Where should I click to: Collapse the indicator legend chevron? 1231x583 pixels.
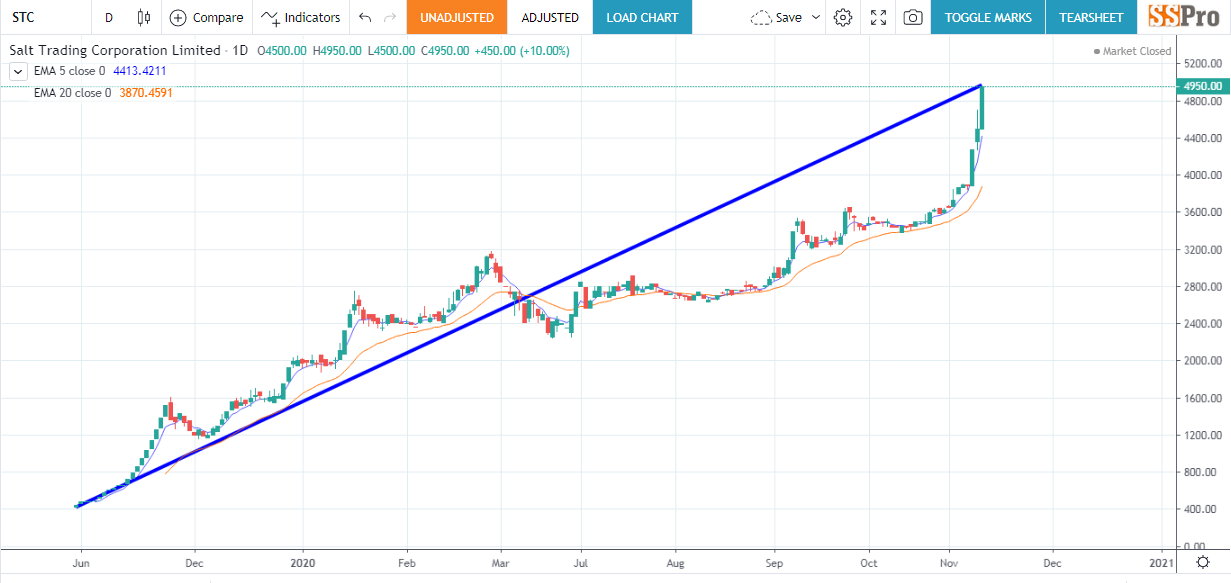click(17, 71)
